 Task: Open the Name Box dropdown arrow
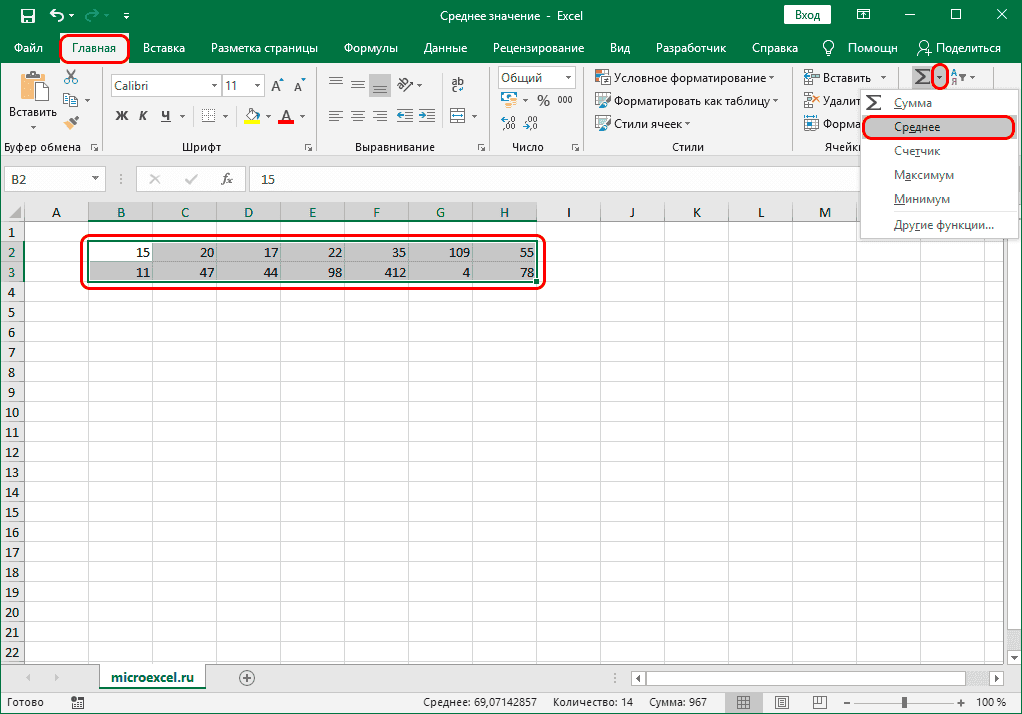tap(96, 179)
